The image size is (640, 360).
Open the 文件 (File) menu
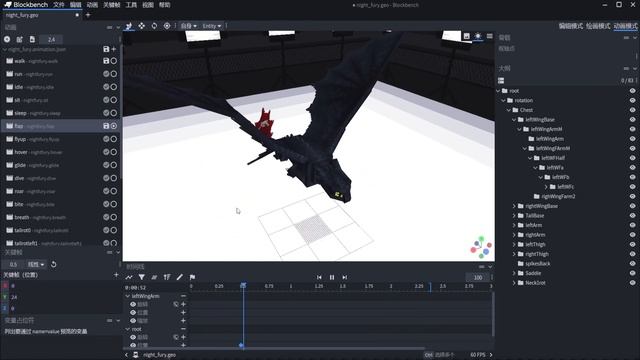point(59,5)
